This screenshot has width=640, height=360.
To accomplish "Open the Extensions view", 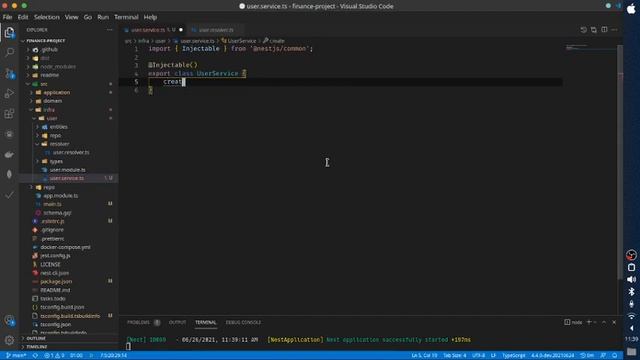I will pos(9,113).
